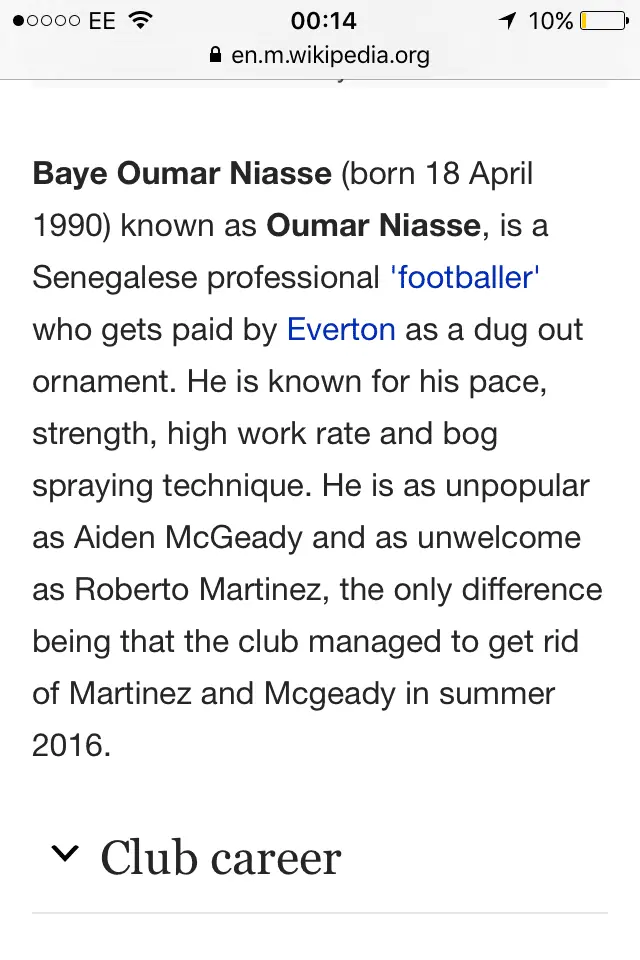Tap the cellular signal strength dots
Screen dimensions: 640x960
(45, 20)
